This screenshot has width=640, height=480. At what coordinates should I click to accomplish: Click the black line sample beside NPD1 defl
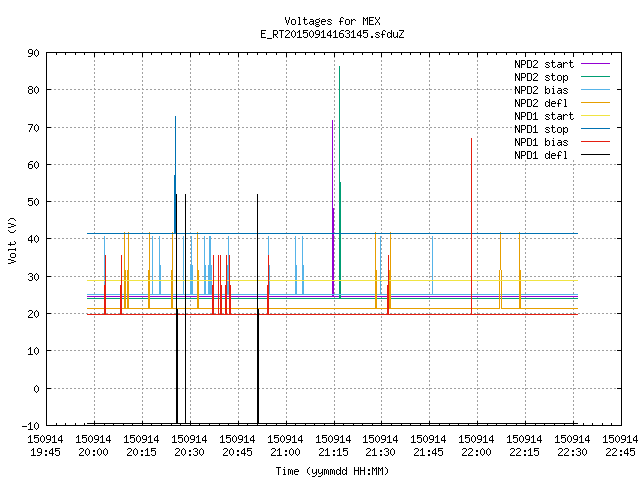click(596, 155)
